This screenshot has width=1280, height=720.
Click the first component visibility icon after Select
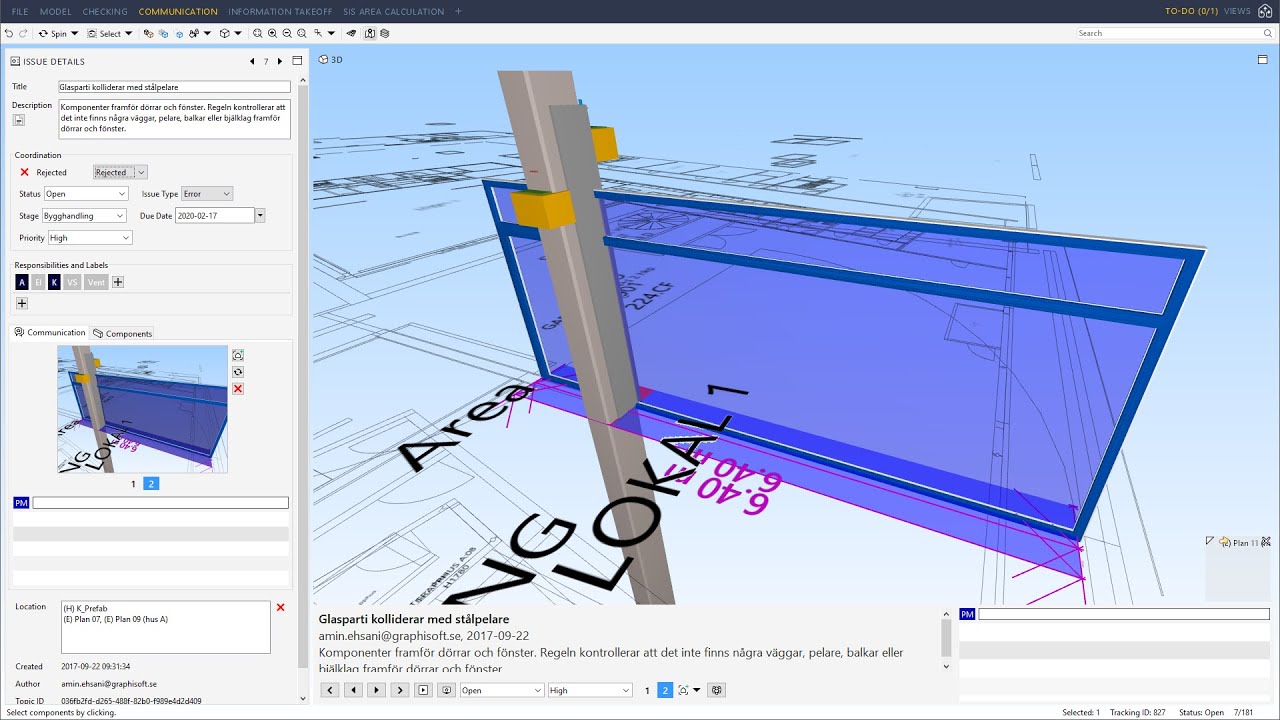[148, 34]
